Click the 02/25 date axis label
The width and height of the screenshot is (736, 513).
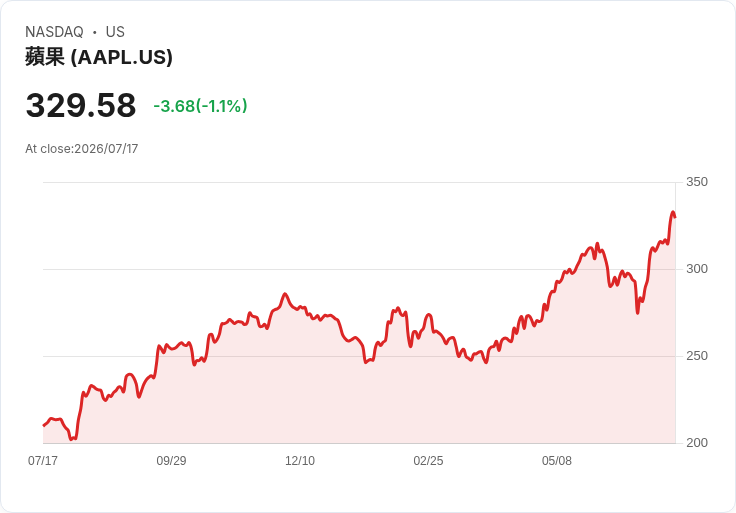pos(428,460)
